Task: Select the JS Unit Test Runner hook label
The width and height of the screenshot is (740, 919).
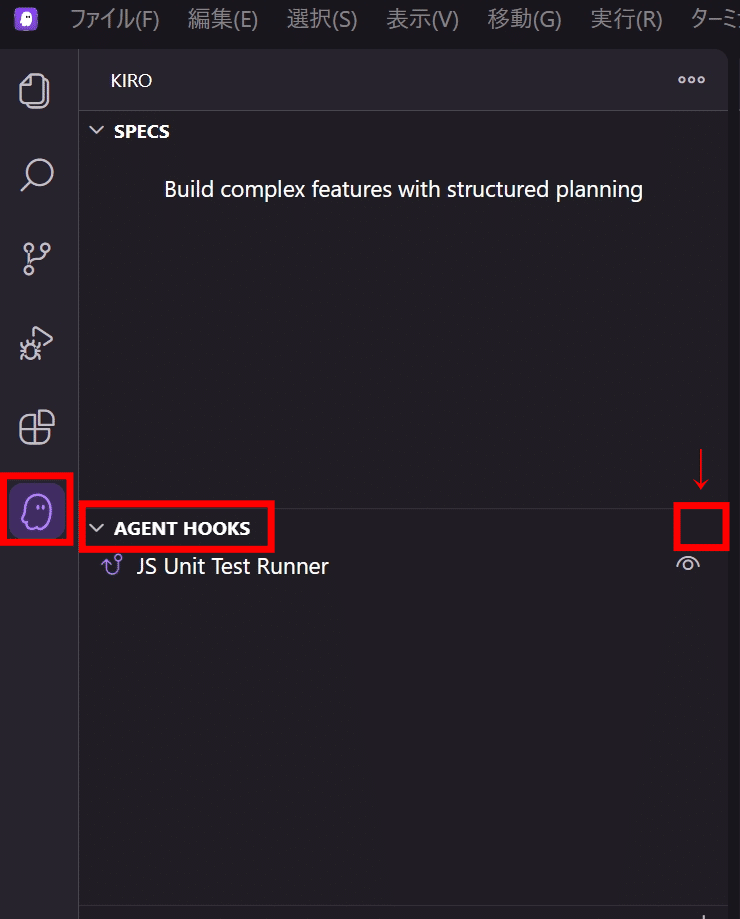Action: pos(232,566)
